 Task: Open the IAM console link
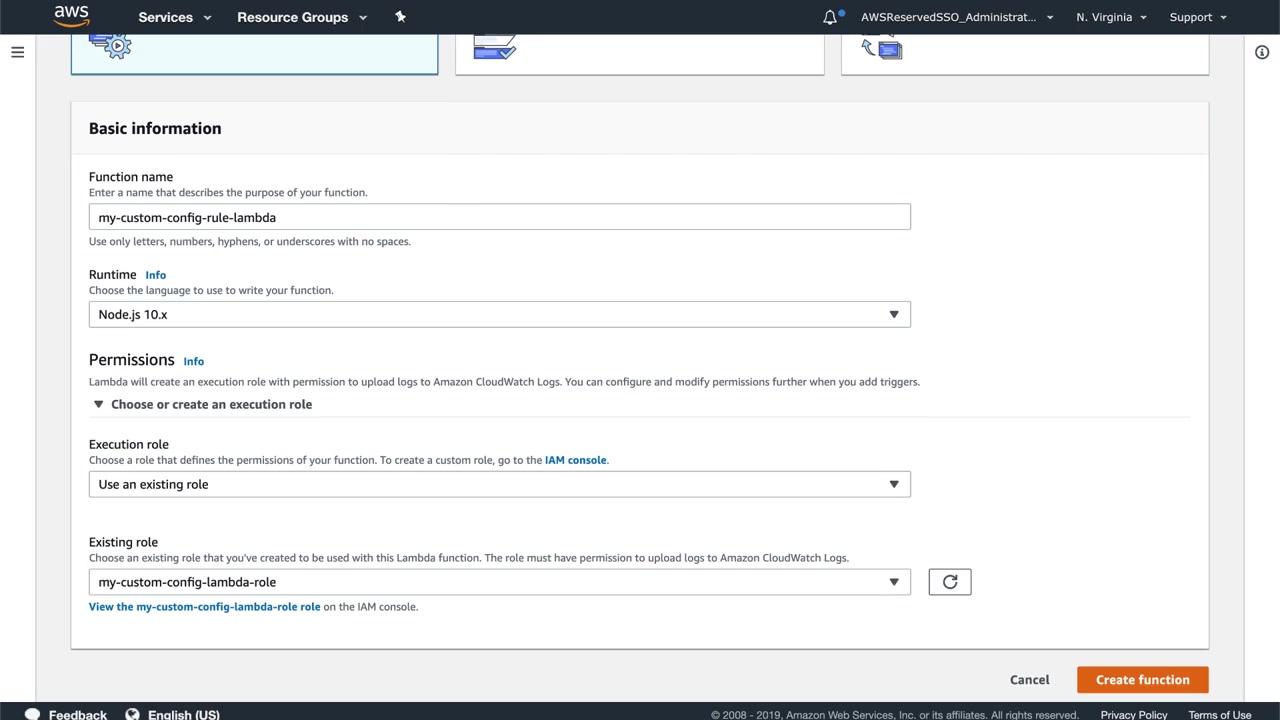click(575, 460)
